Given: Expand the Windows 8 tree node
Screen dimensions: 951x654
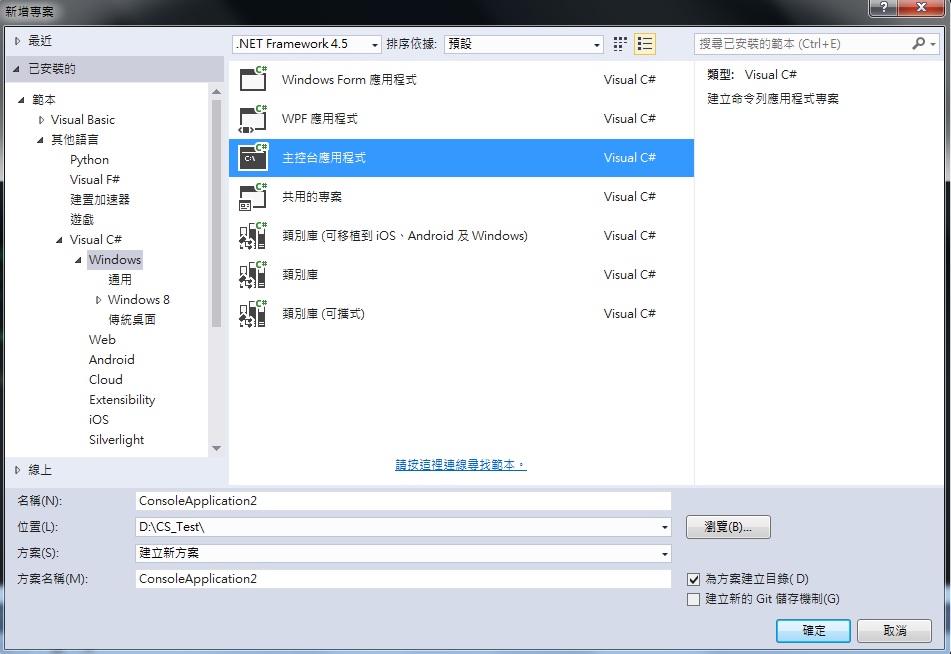Looking at the screenshot, I should tap(99, 300).
